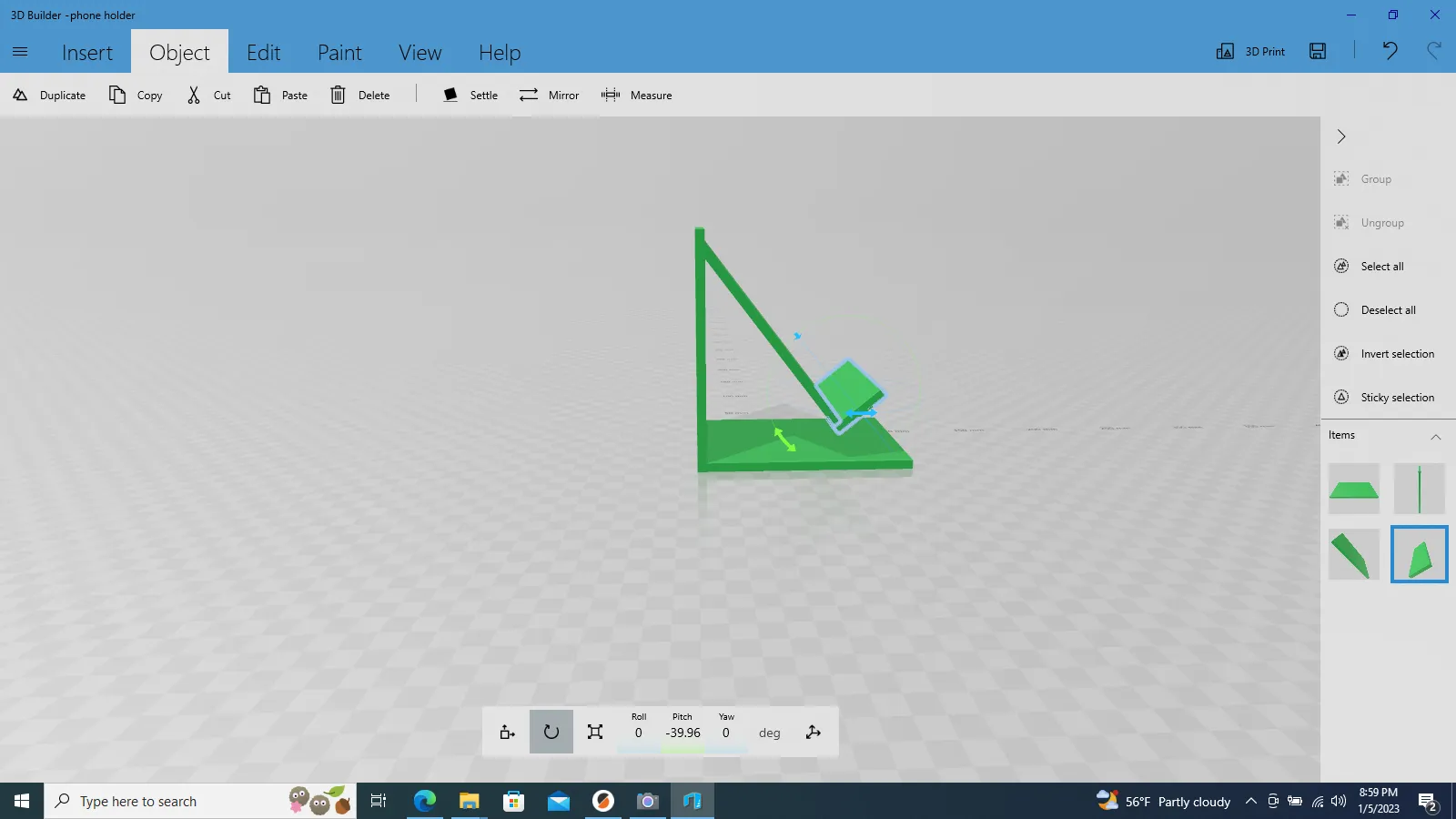Click the Save icon

pyautogui.click(x=1318, y=52)
